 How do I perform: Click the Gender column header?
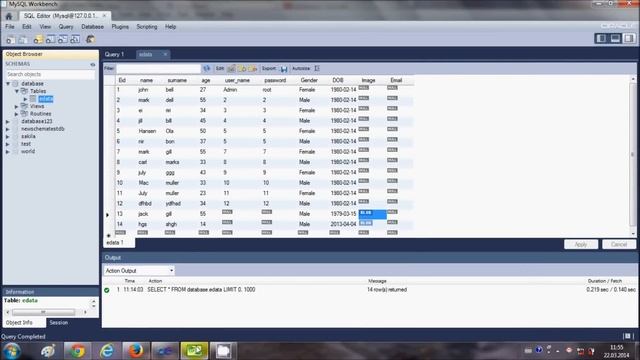click(309, 80)
